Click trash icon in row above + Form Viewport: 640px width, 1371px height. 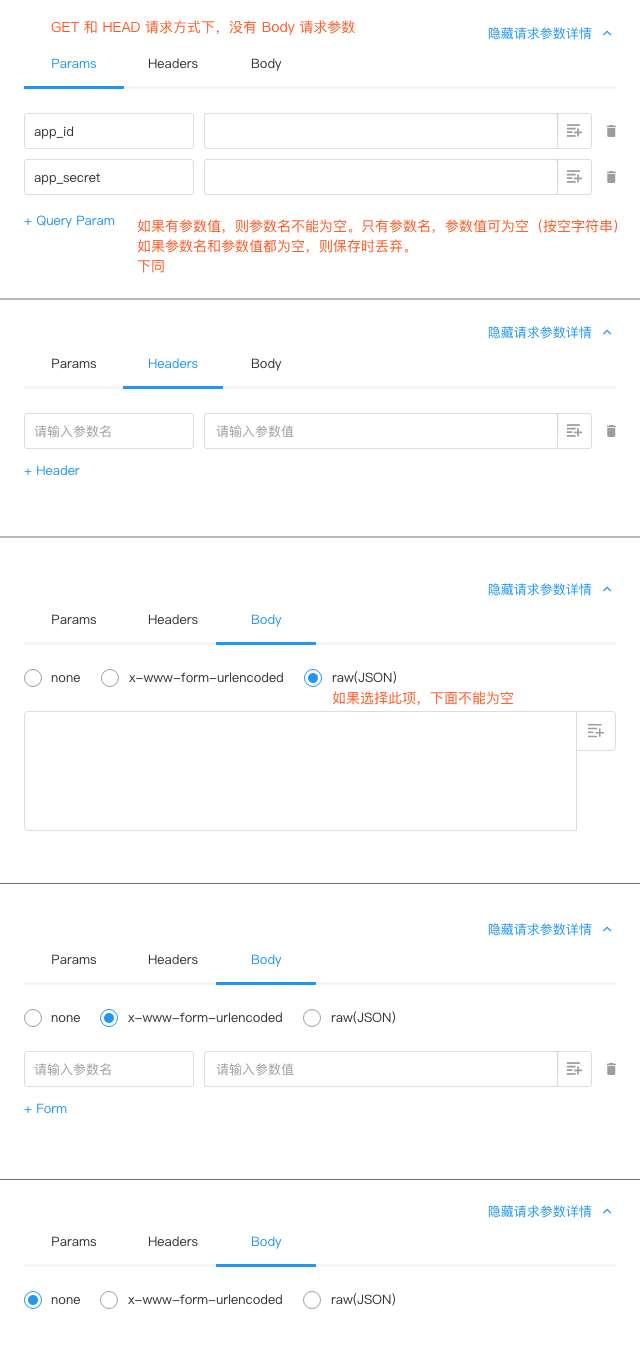coord(611,1069)
